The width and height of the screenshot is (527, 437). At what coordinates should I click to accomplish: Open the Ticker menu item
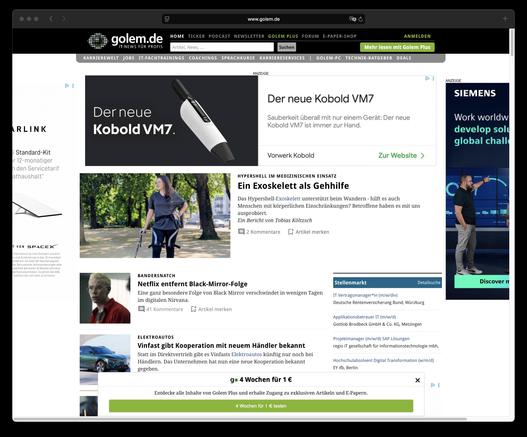click(196, 36)
